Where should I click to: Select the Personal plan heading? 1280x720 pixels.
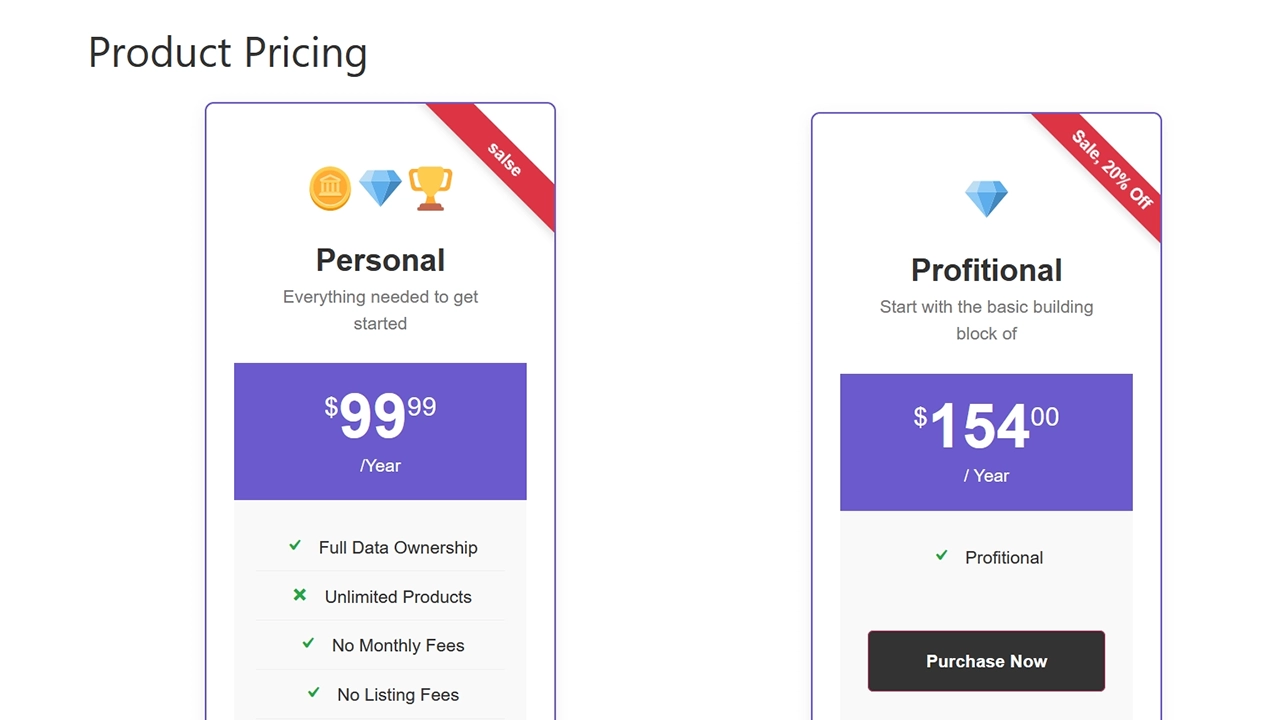point(380,260)
